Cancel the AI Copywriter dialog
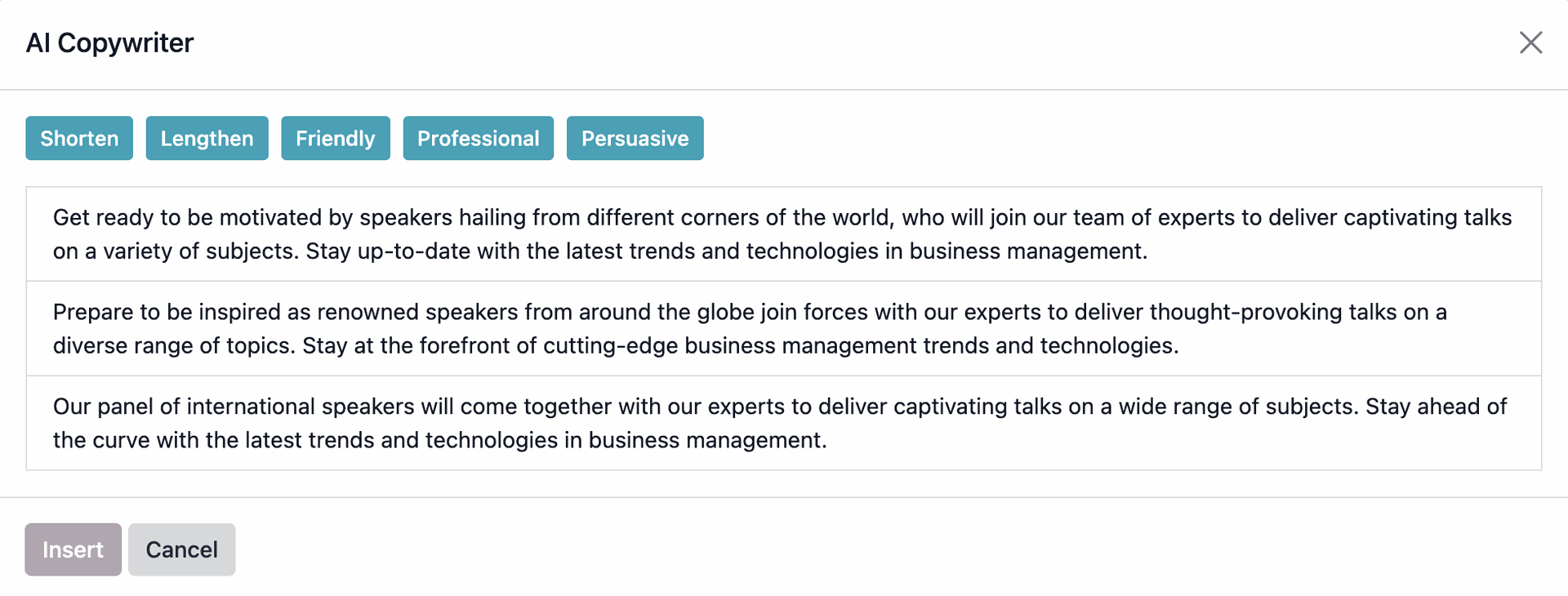This screenshot has height=596, width=1568. tap(181, 549)
